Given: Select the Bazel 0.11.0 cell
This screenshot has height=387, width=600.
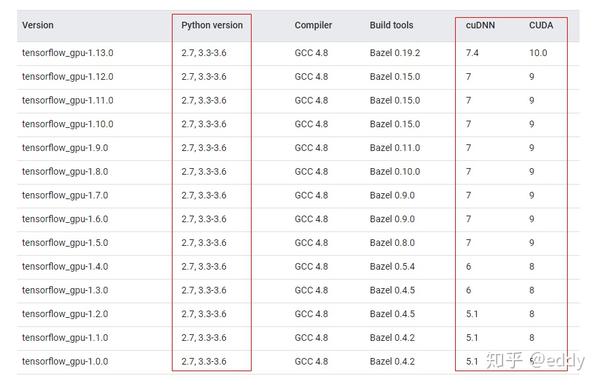Looking at the screenshot, I should pyautogui.click(x=395, y=148).
